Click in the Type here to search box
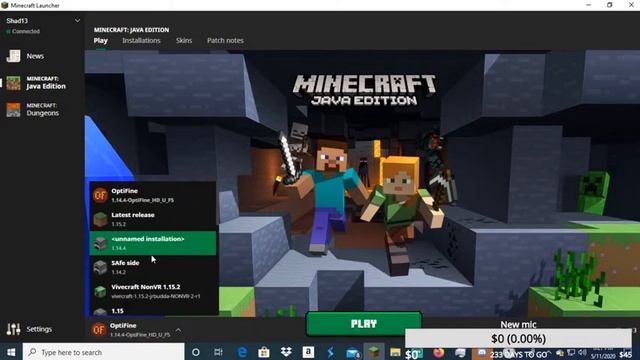 tap(104, 352)
